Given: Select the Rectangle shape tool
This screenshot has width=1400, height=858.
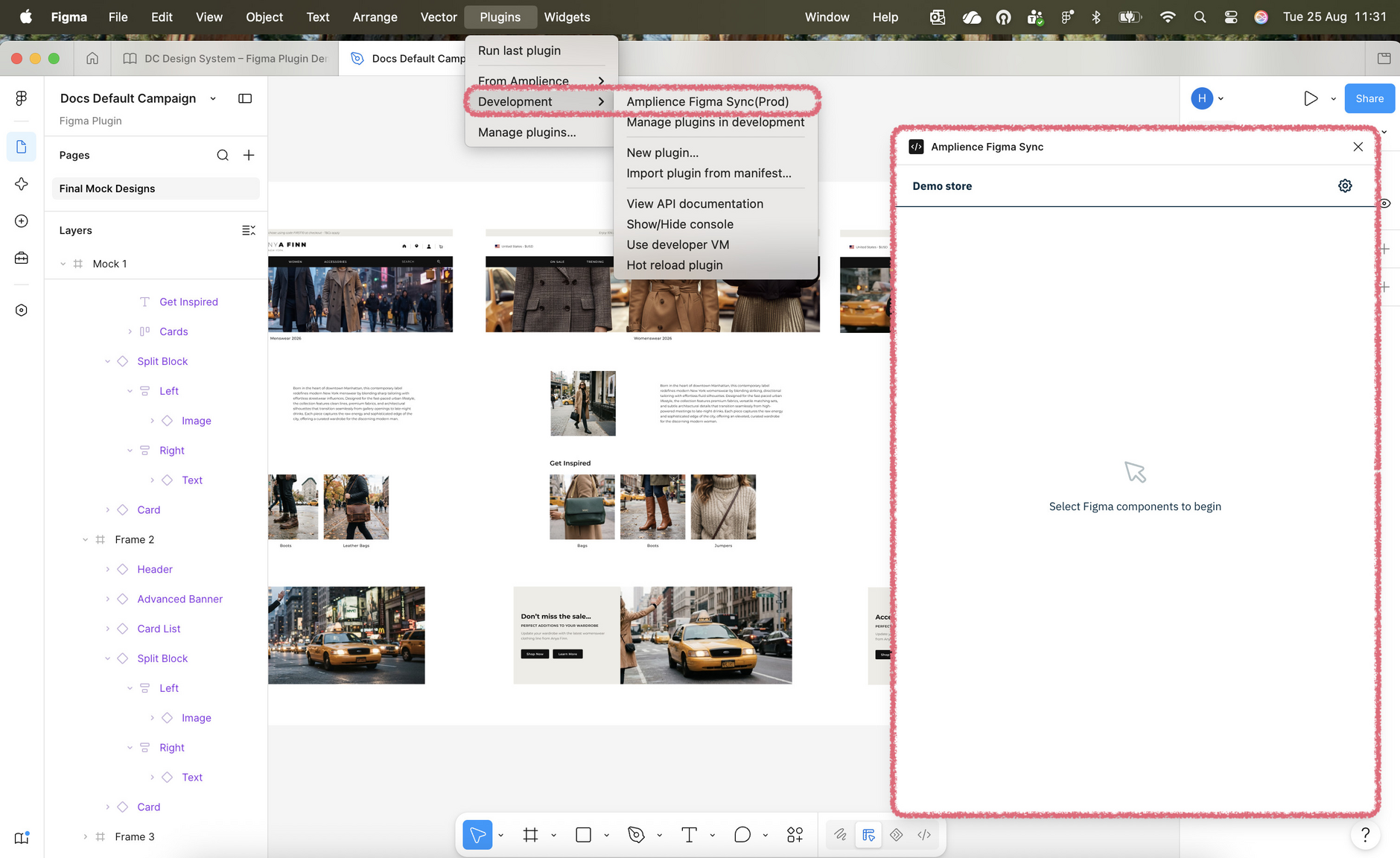Looking at the screenshot, I should pos(583,835).
